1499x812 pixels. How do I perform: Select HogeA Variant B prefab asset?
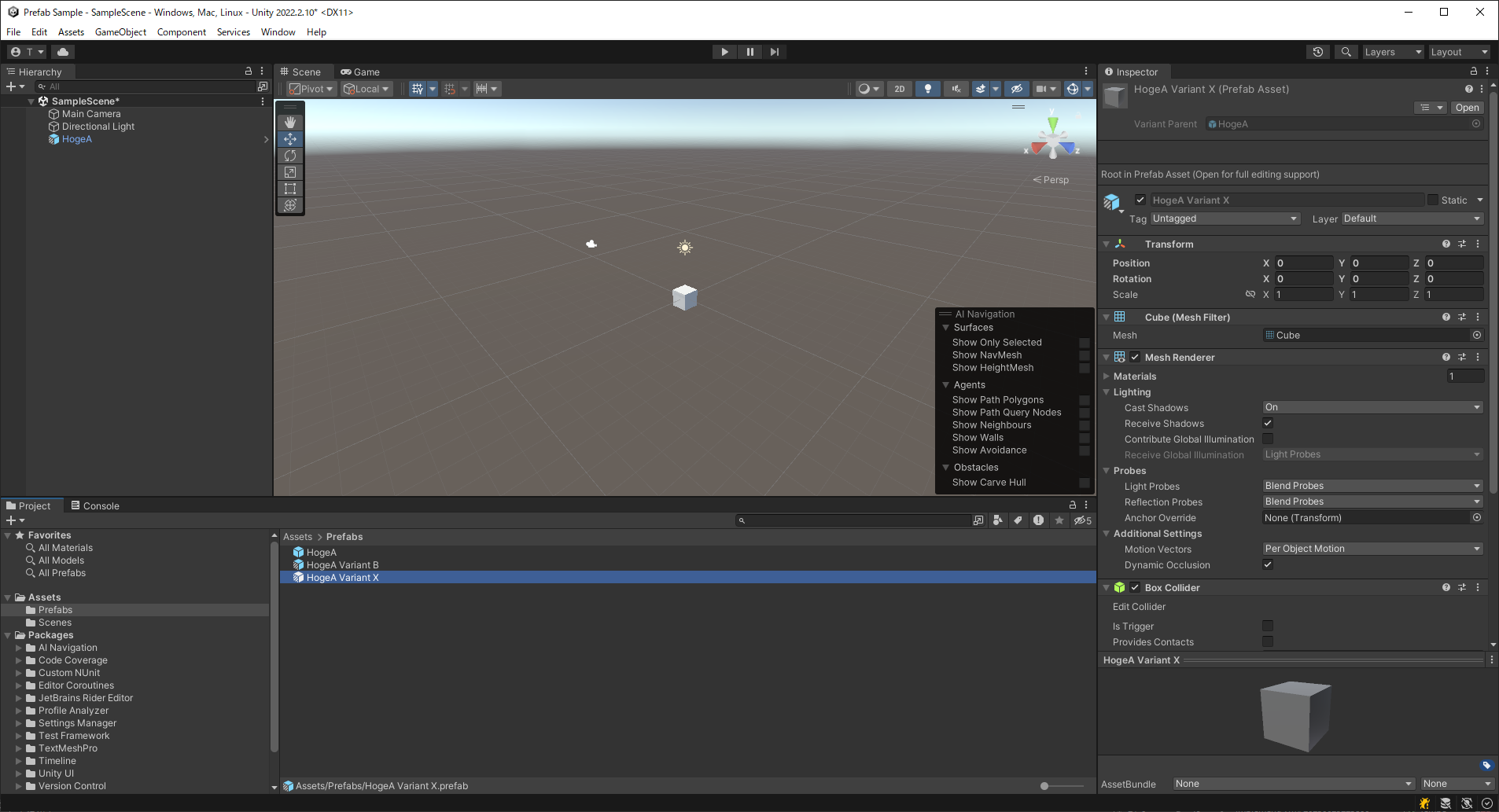click(342, 565)
